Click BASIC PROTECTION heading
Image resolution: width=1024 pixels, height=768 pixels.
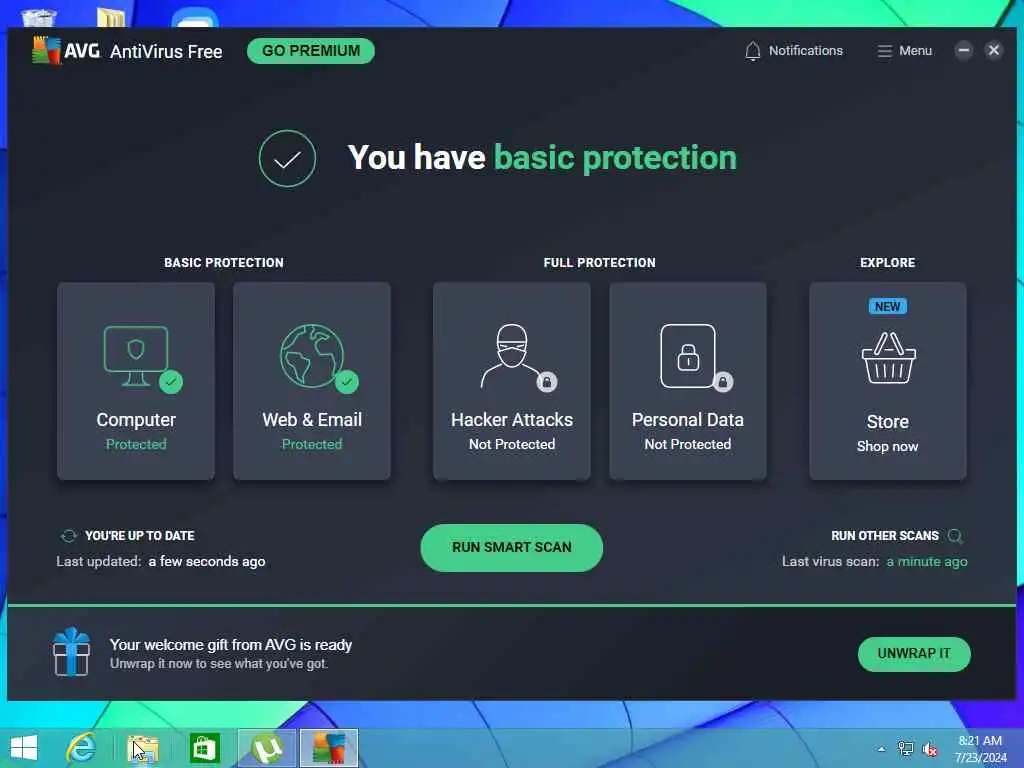tap(224, 263)
